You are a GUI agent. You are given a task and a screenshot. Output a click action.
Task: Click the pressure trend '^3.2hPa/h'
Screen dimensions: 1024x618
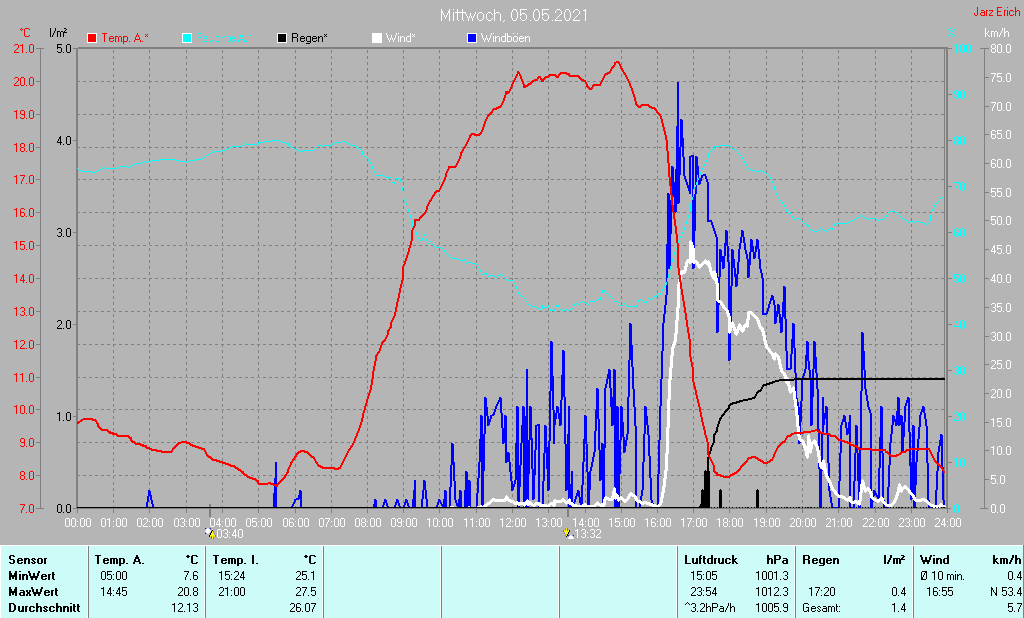click(709, 608)
